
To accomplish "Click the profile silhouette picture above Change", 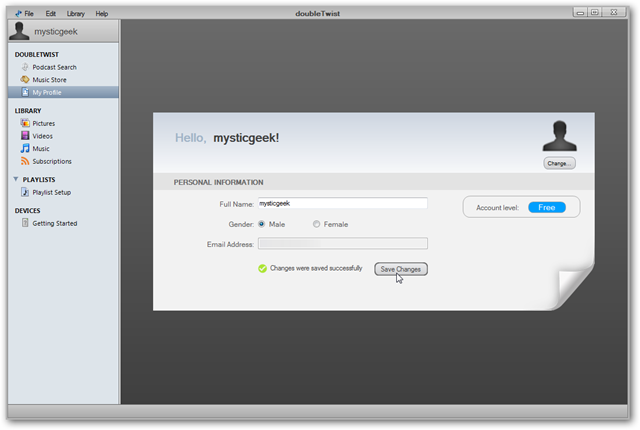I will 559,136.
